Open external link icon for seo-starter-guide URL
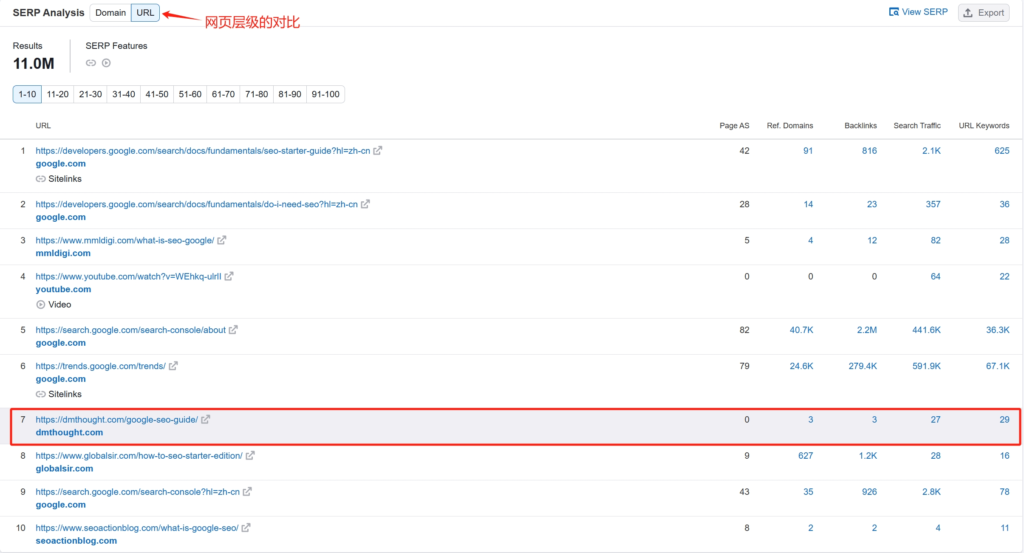Image resolution: width=1024 pixels, height=553 pixels. point(377,150)
